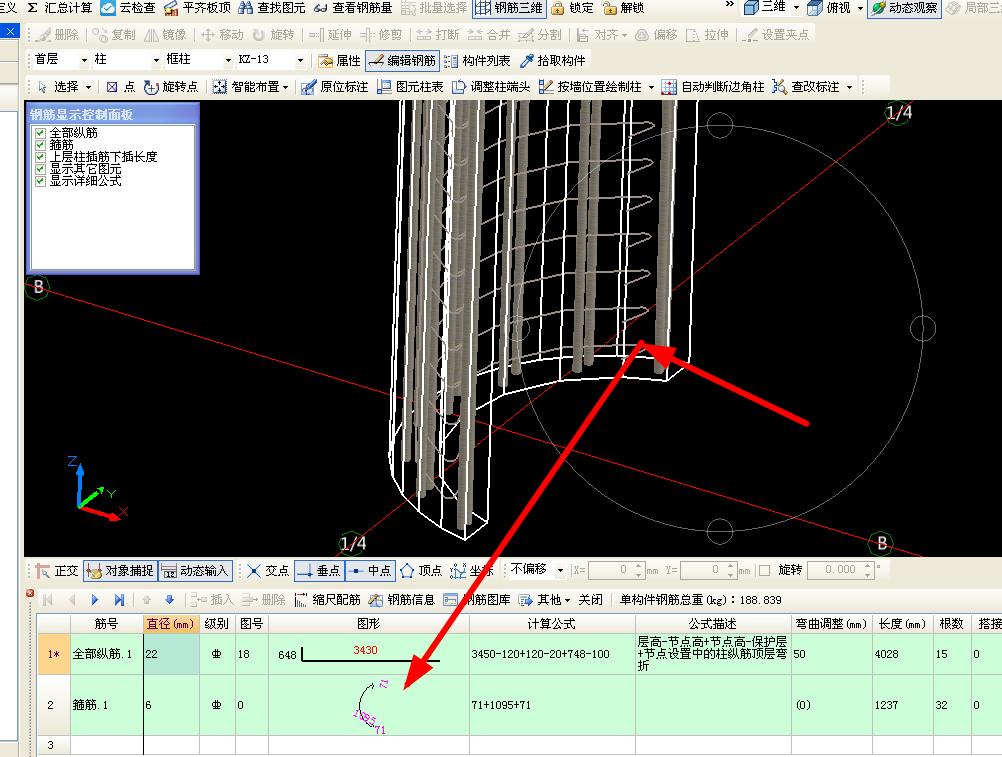The image size is (1002, 757).
Task: Toggle 对象捕捉 object snap
Action: 120,570
